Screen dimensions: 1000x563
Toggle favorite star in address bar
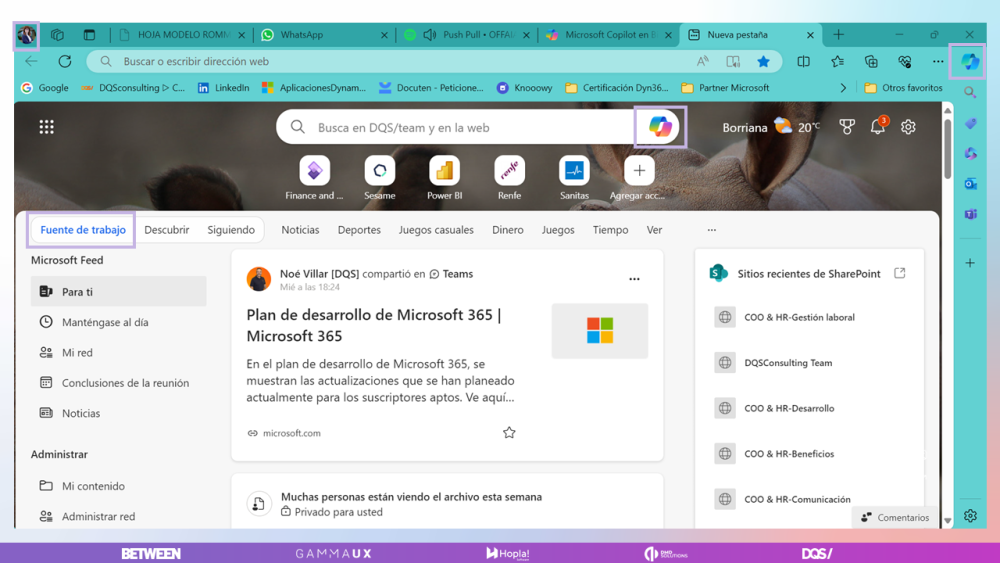click(x=764, y=61)
